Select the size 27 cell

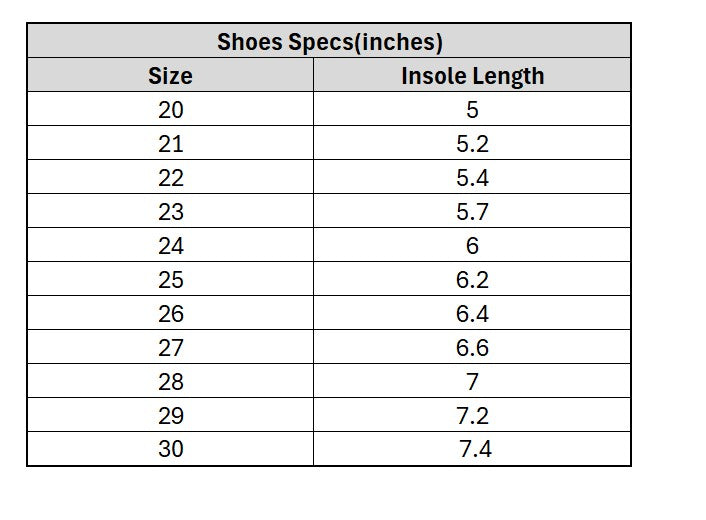tap(170, 348)
